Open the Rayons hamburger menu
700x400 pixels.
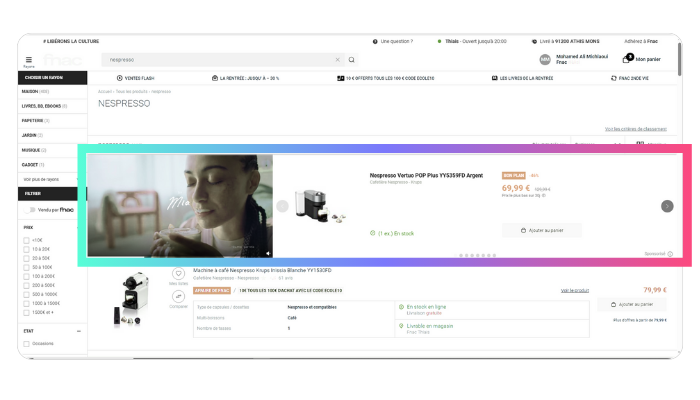pyautogui.click(x=28, y=61)
